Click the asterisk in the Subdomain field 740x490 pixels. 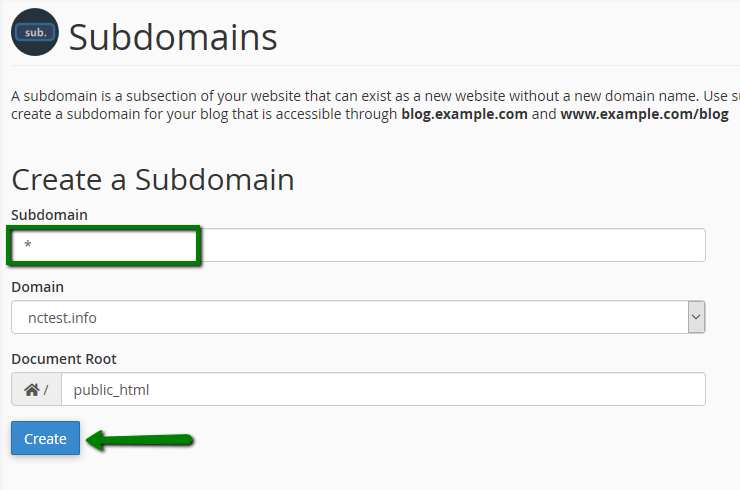(x=29, y=246)
